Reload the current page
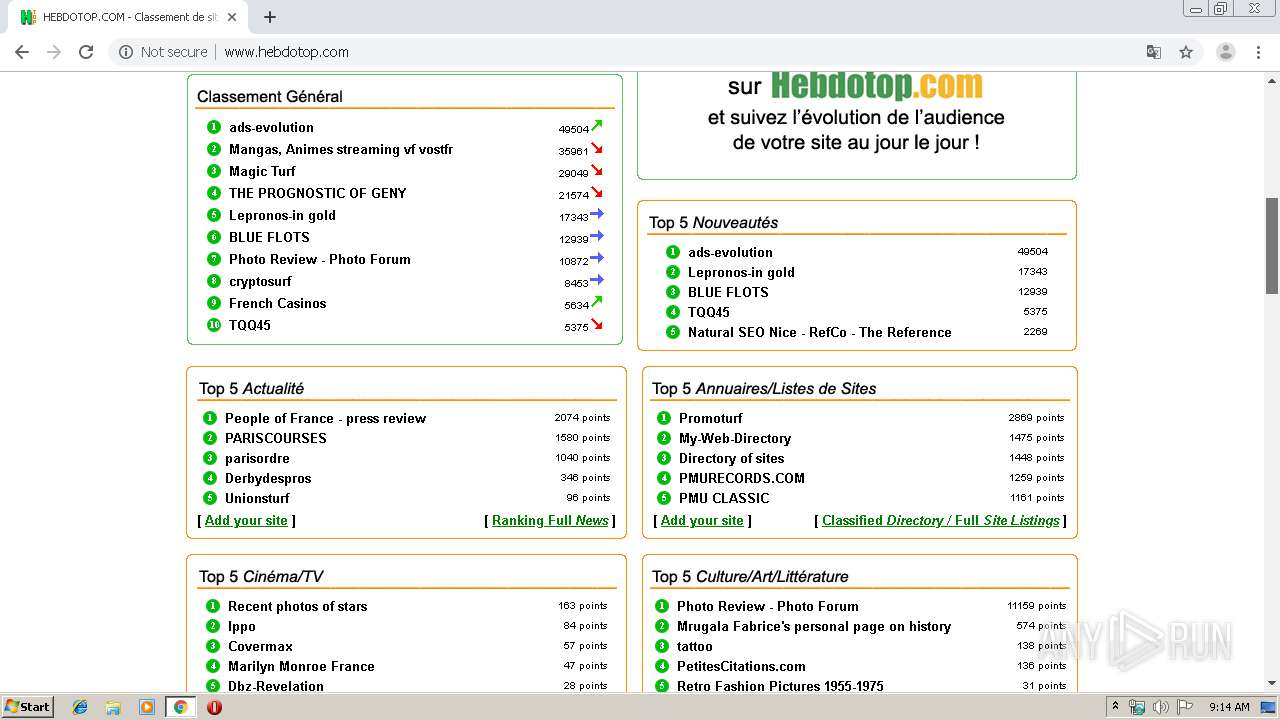This screenshot has height=720, width=1280. pyautogui.click(x=86, y=52)
